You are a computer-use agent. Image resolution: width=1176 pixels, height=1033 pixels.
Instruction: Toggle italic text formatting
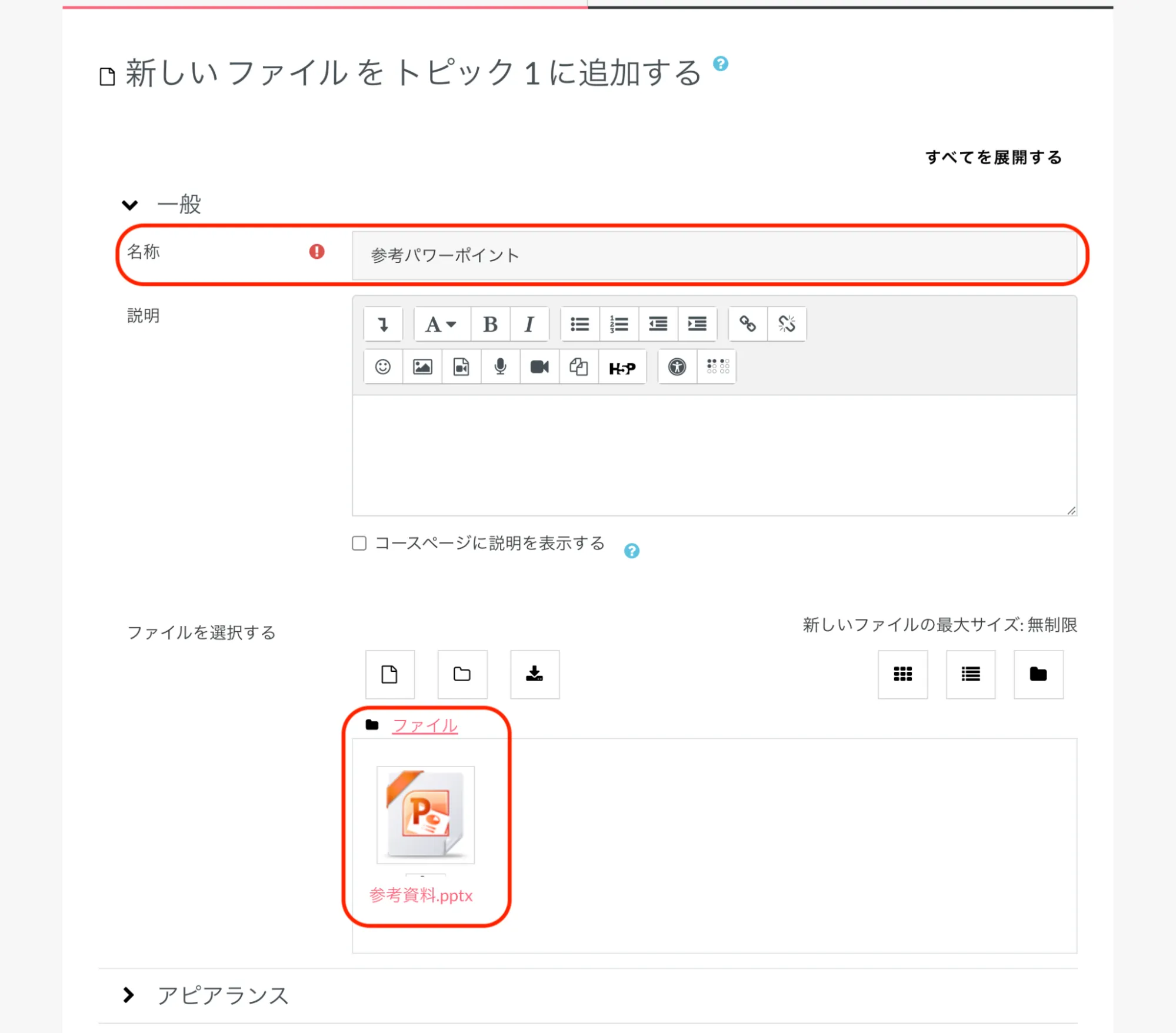point(529,324)
